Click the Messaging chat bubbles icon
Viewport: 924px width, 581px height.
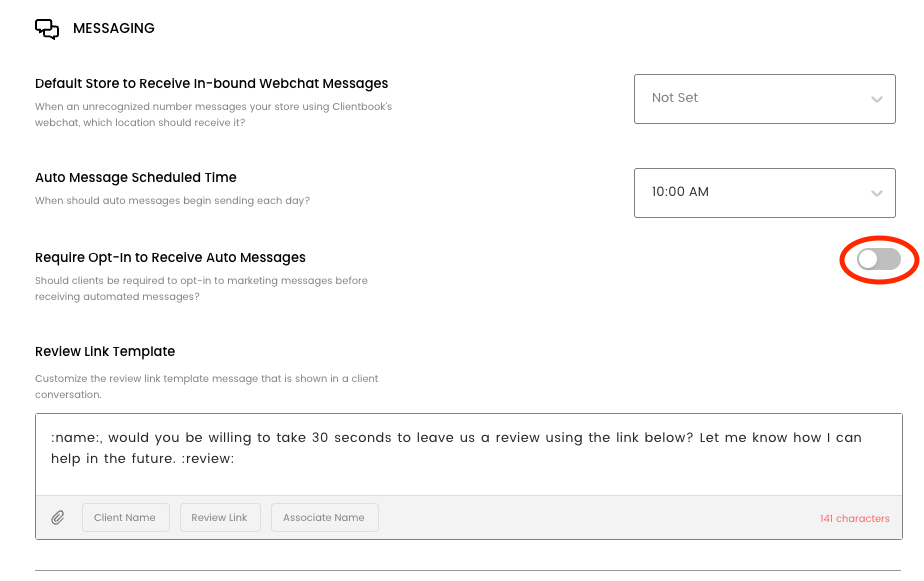(47, 29)
